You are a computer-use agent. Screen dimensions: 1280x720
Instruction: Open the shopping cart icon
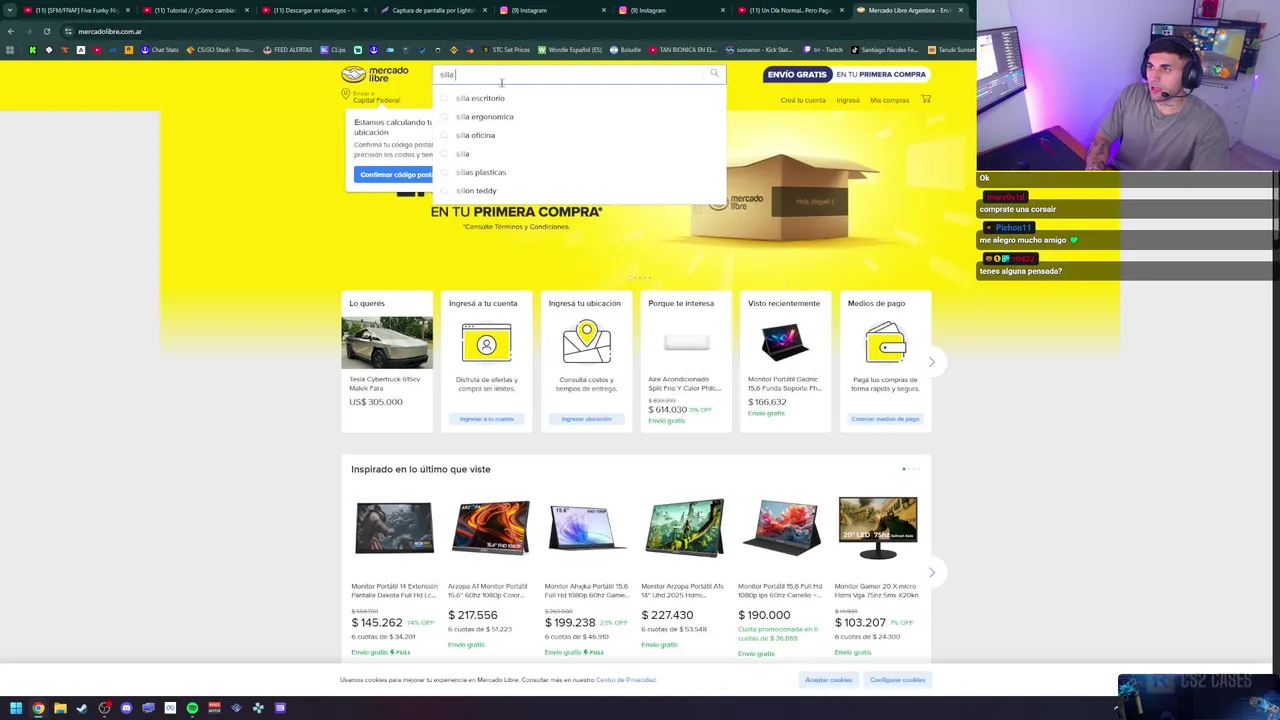click(x=926, y=99)
